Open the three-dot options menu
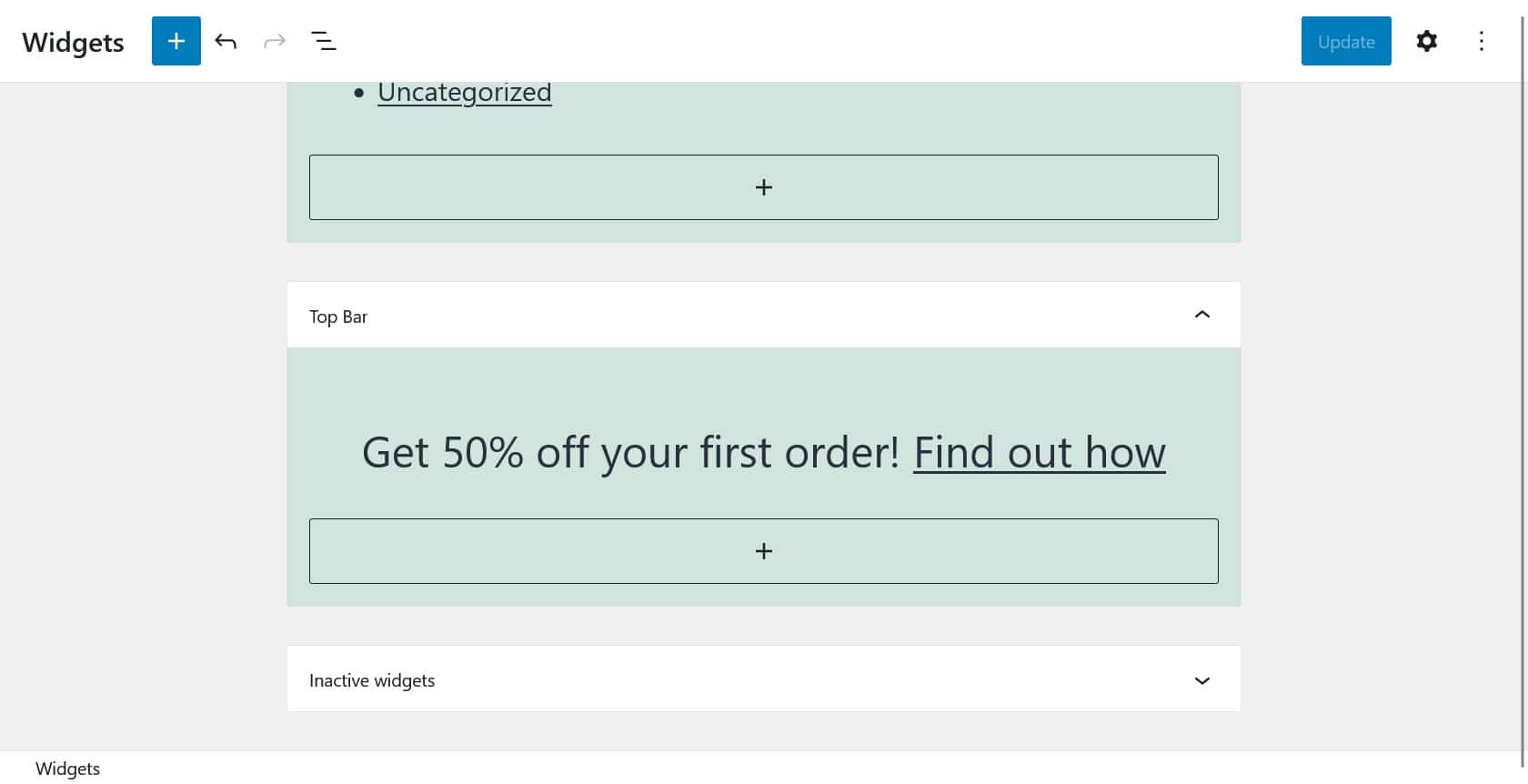The height and width of the screenshot is (784, 1528). (x=1481, y=41)
